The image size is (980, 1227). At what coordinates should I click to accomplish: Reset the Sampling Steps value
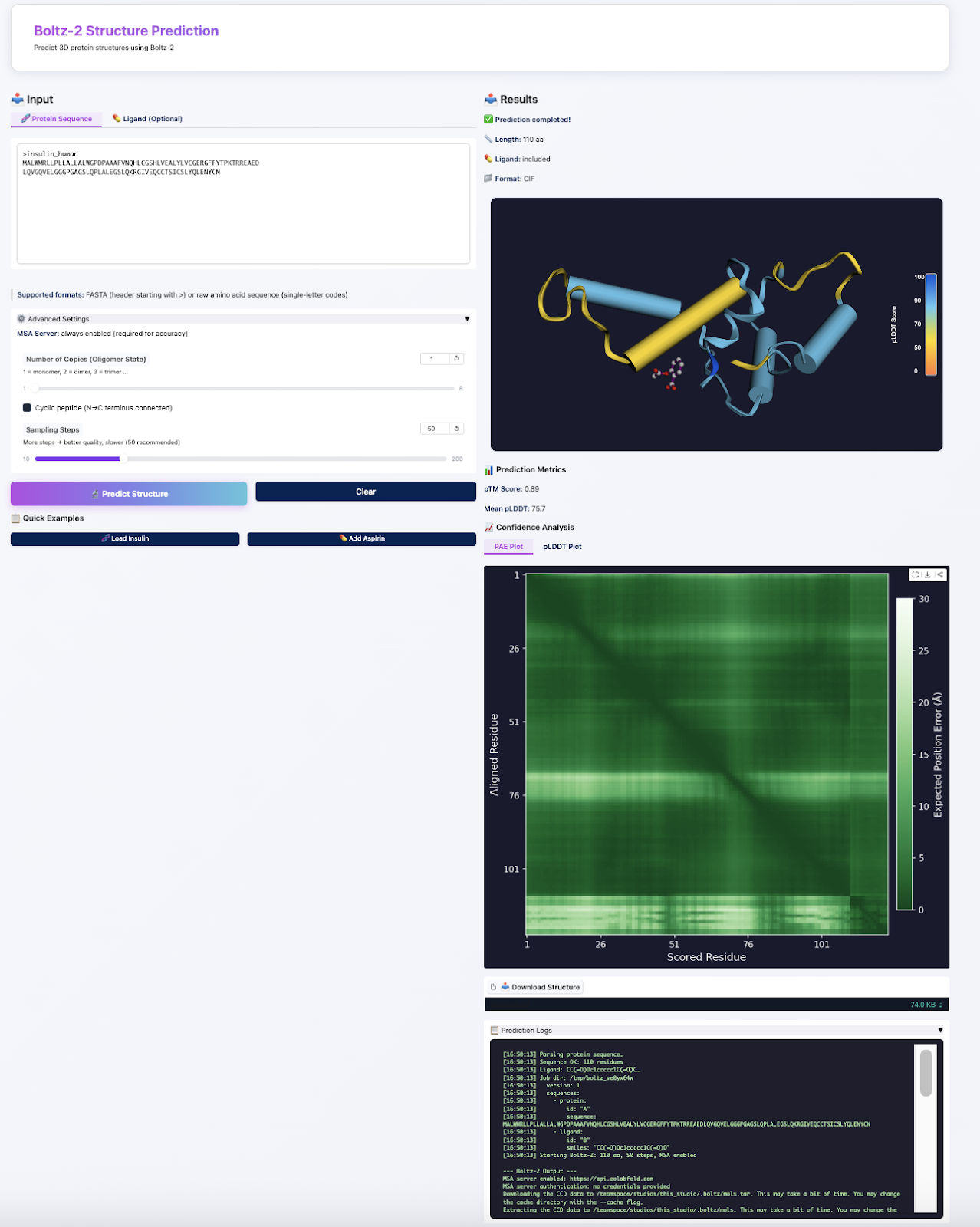(456, 429)
